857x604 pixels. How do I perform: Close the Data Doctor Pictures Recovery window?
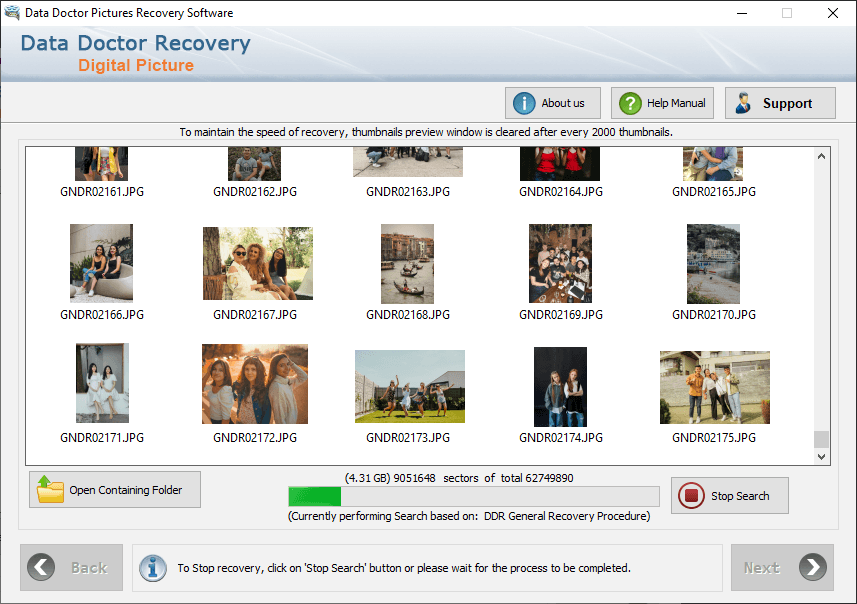pyautogui.click(x=832, y=13)
